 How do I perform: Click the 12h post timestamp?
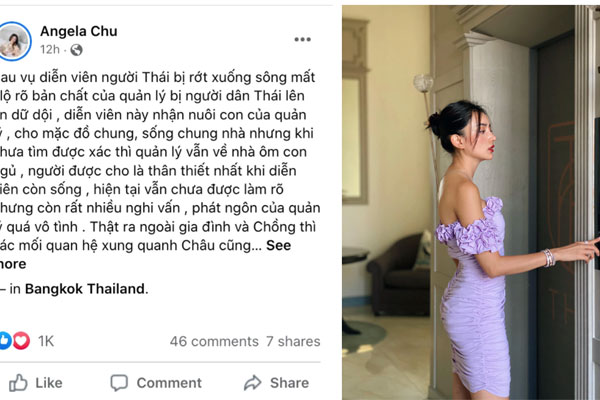[x=50, y=50]
